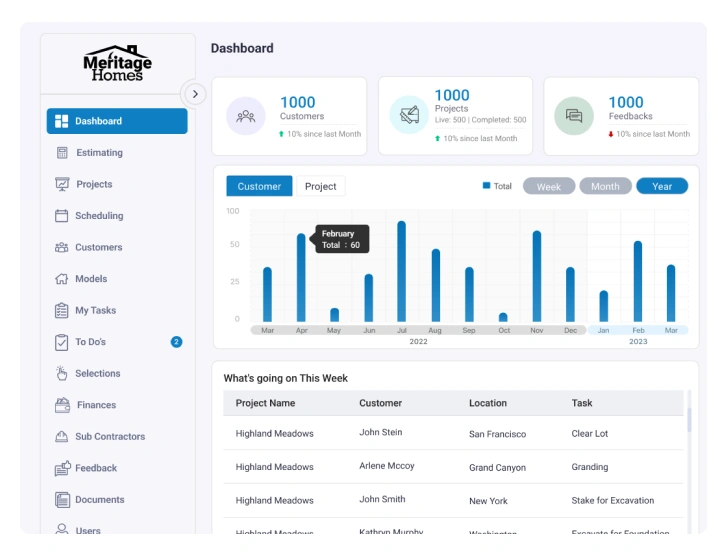Click the Estimating calculator icon in sidebar

click(62, 153)
